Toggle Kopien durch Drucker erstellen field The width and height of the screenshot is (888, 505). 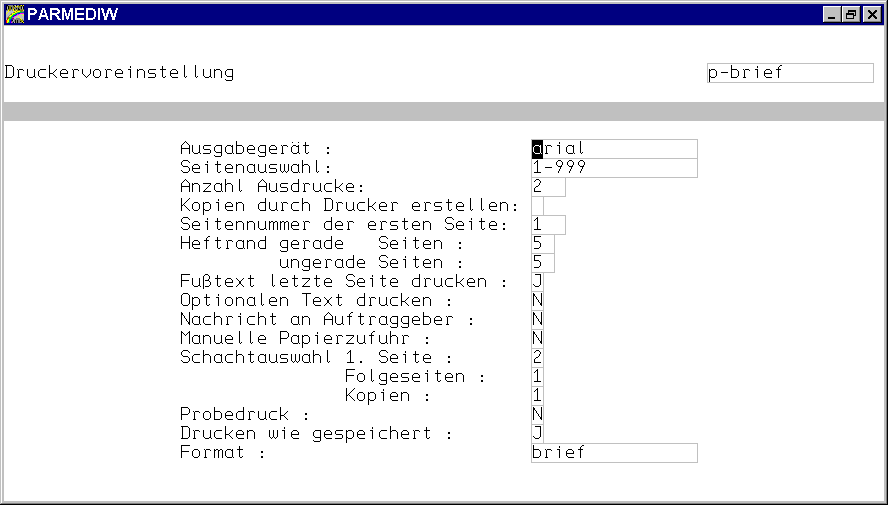tap(538, 206)
